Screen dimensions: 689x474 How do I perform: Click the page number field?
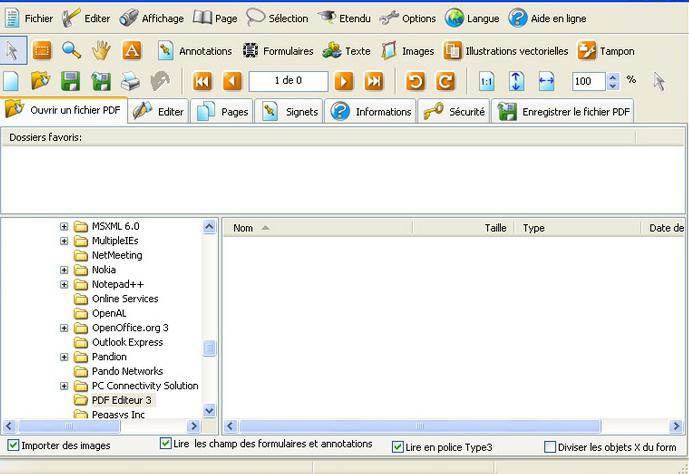(x=288, y=81)
